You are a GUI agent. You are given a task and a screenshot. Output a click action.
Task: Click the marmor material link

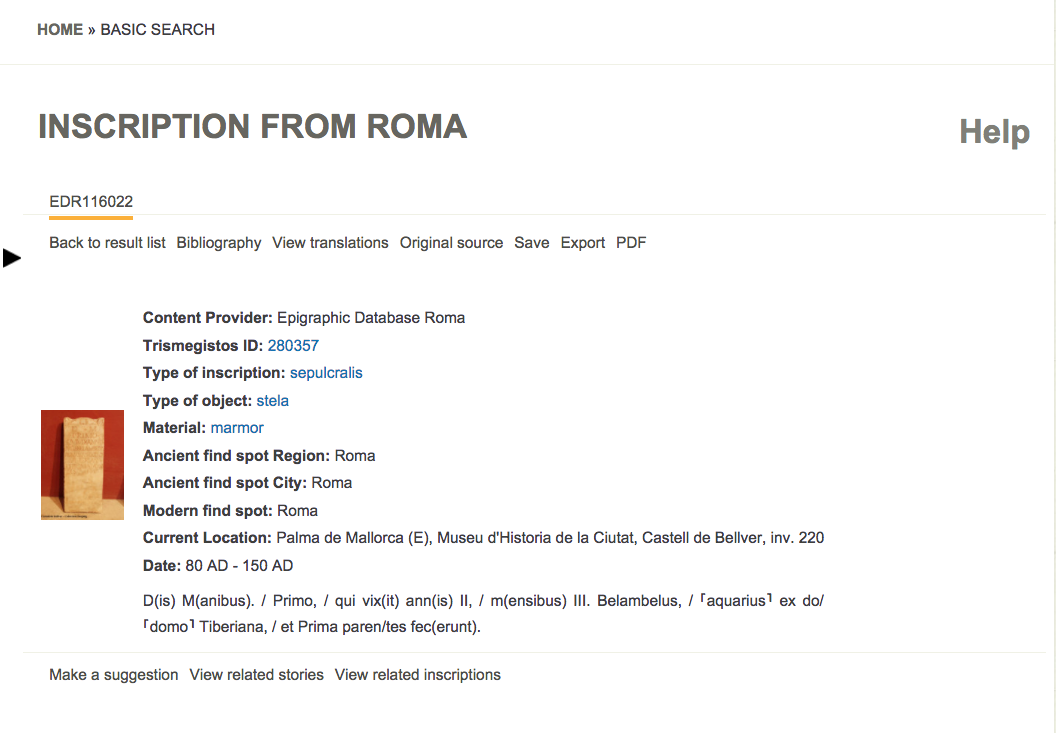237,427
